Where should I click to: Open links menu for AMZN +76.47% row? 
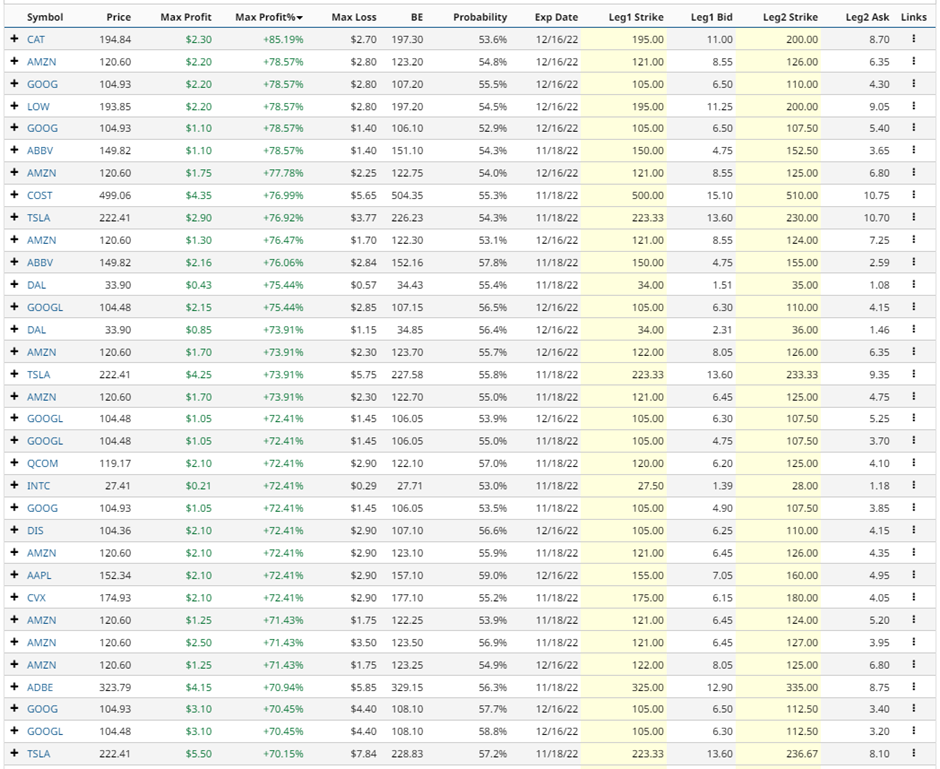(914, 240)
